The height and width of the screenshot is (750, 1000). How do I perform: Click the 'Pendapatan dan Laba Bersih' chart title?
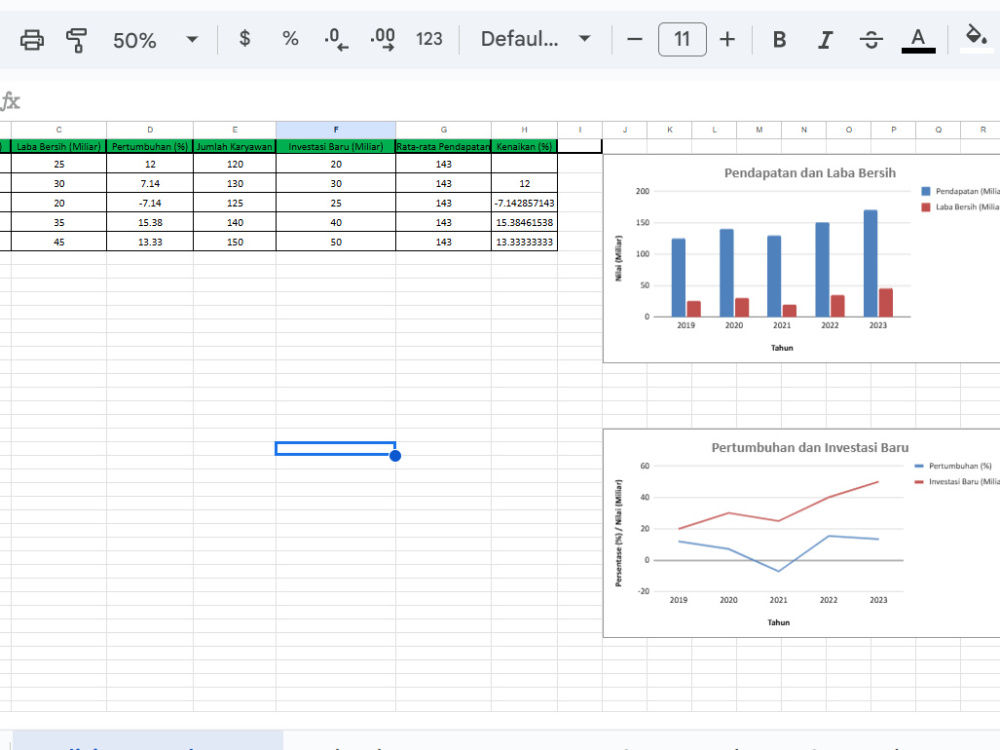click(x=809, y=173)
